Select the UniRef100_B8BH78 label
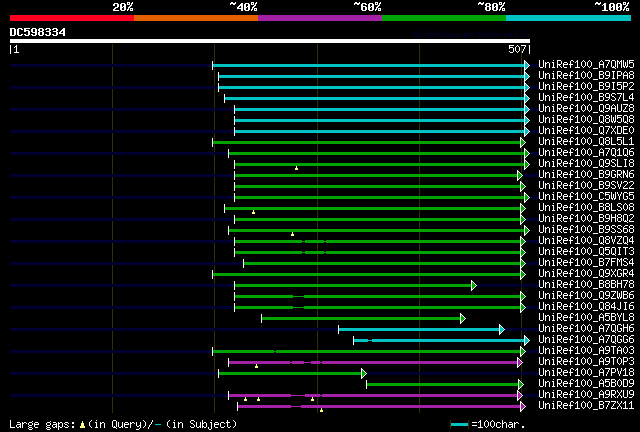The image size is (640, 432). (x=586, y=285)
